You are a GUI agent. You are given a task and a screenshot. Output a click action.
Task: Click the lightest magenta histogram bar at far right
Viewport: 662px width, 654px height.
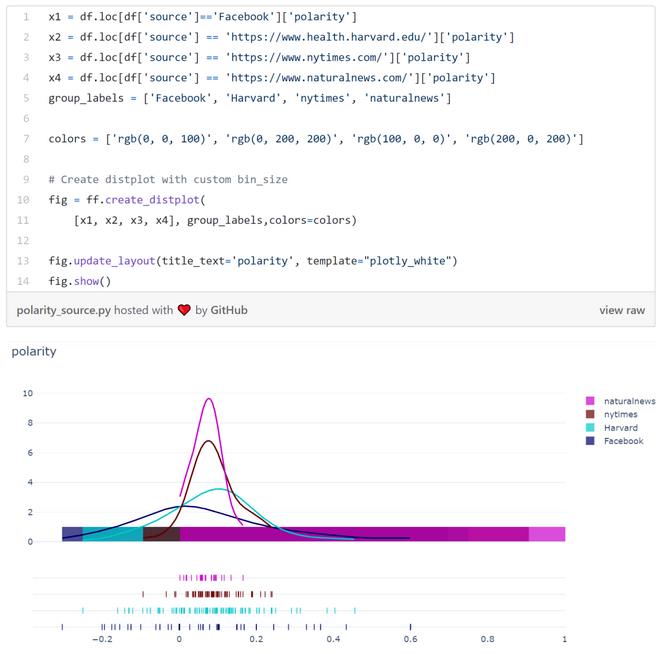pos(547,534)
